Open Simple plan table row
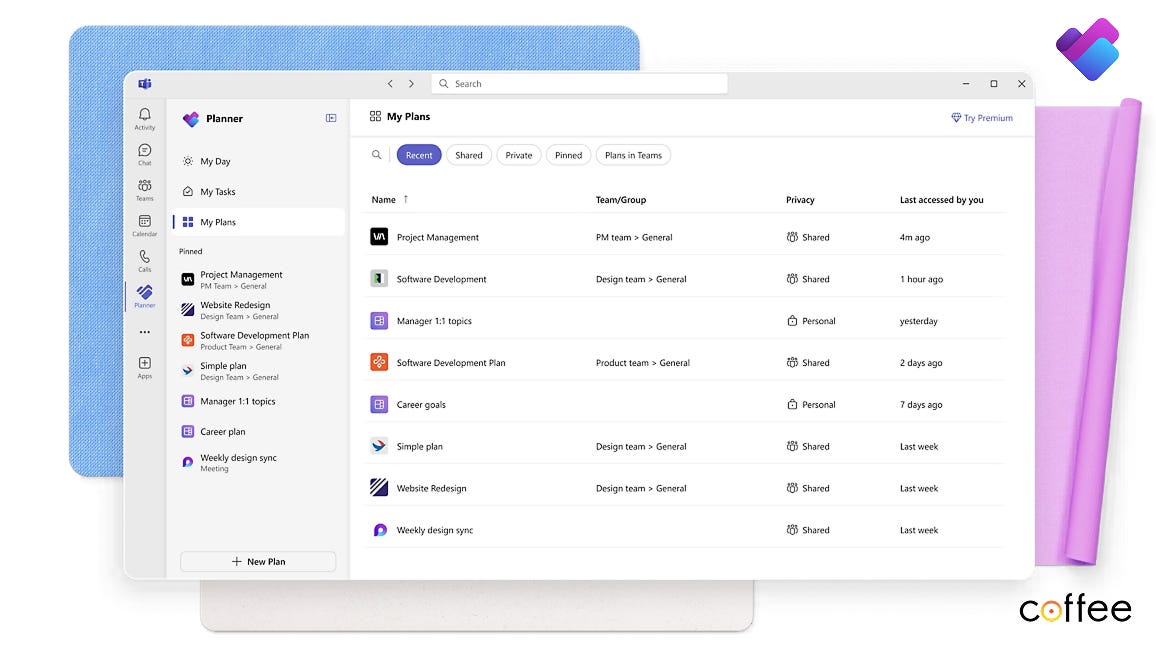The image size is (1156, 650). pos(686,447)
